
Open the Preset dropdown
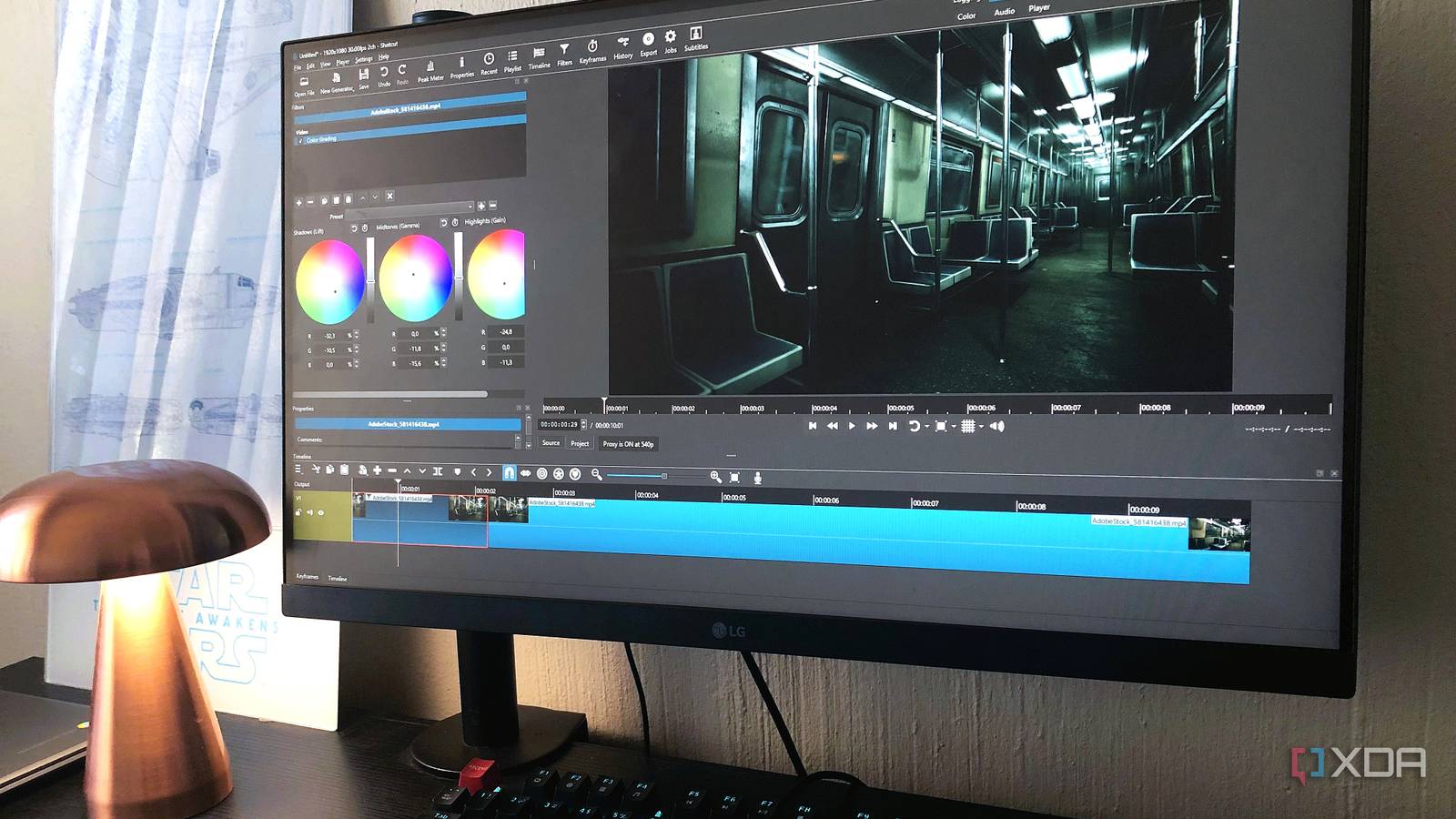[x=409, y=210]
